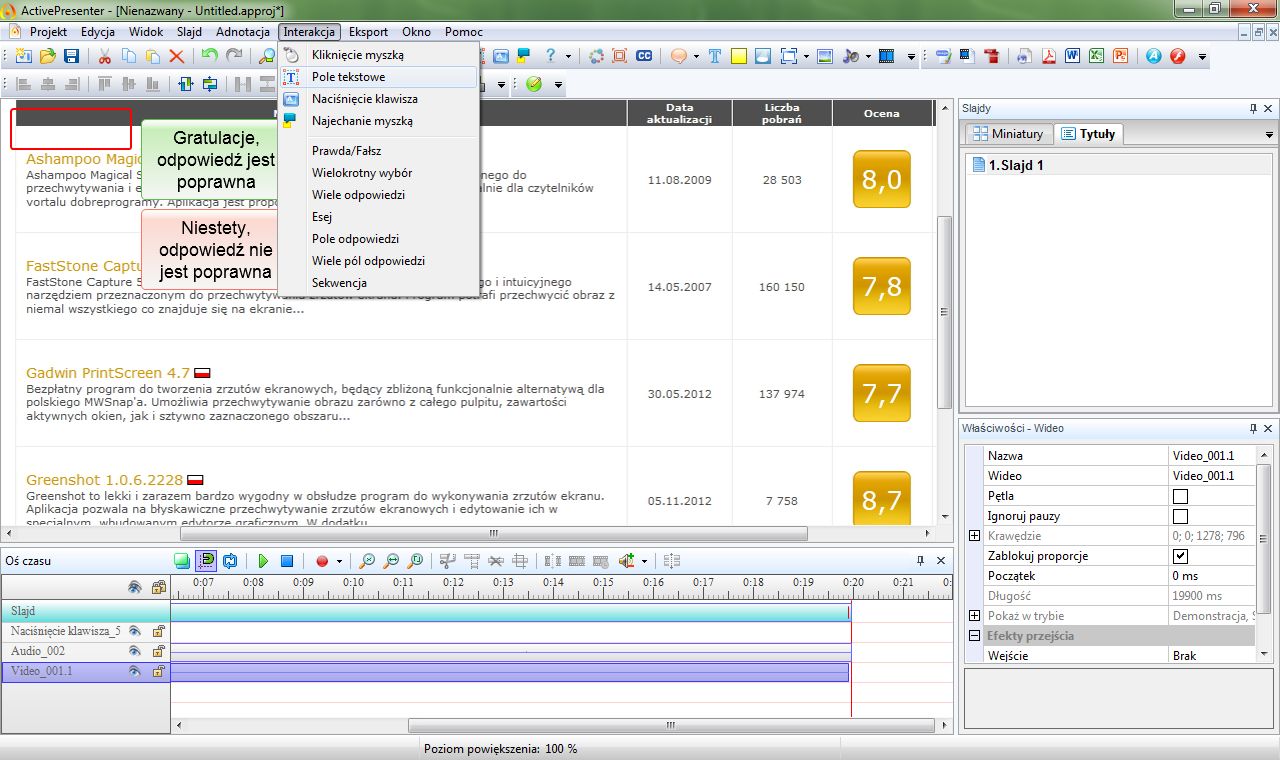Pin the Właściwości panel
This screenshot has height=760, width=1280.
1253,428
